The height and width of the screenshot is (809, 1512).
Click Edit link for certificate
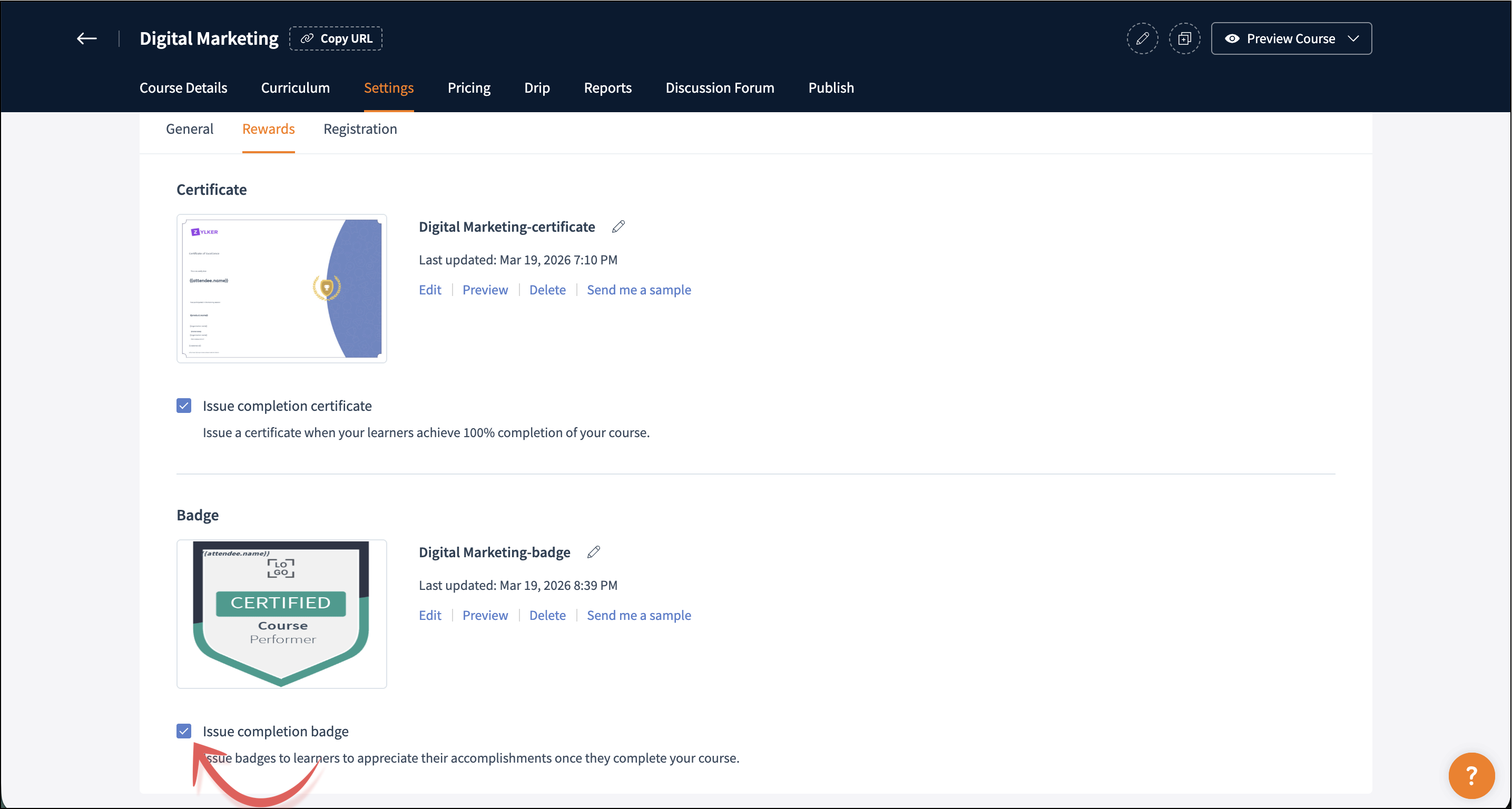point(430,290)
